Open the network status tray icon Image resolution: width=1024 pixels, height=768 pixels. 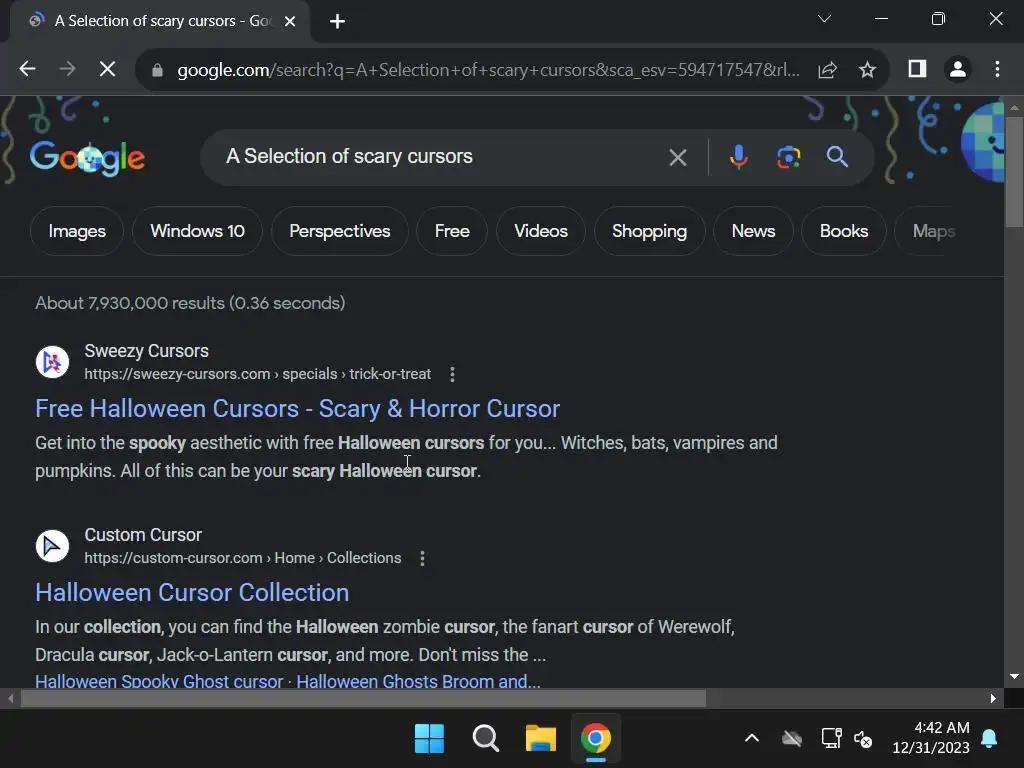(831, 739)
